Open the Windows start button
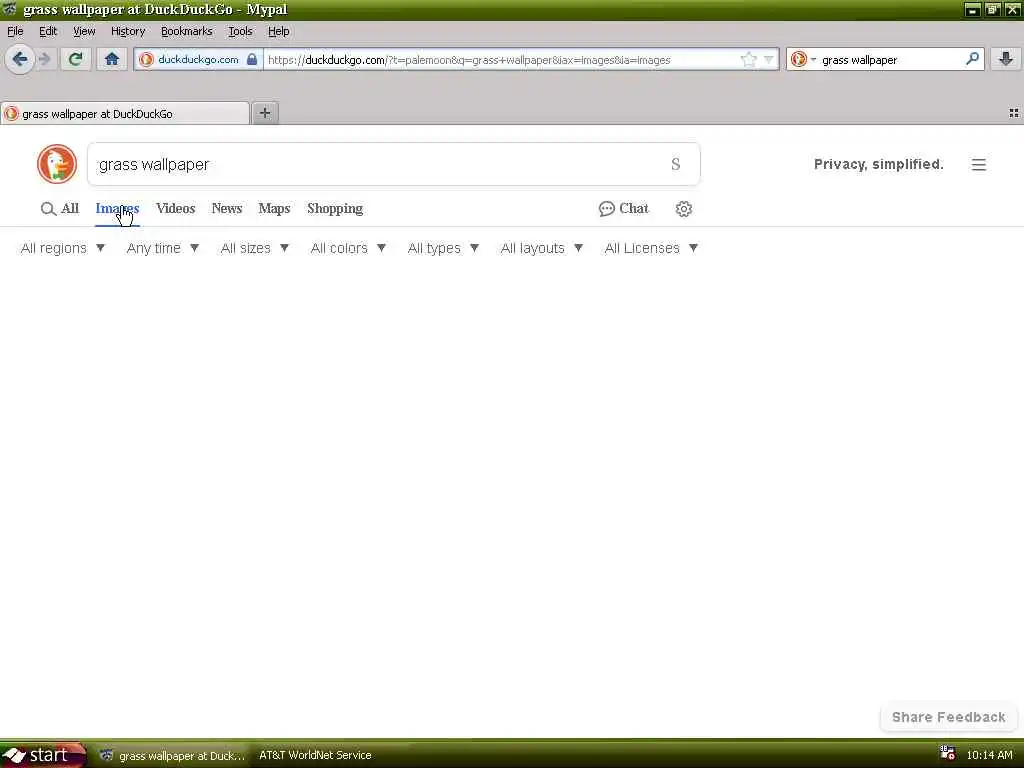The width and height of the screenshot is (1024, 768). (x=43, y=755)
